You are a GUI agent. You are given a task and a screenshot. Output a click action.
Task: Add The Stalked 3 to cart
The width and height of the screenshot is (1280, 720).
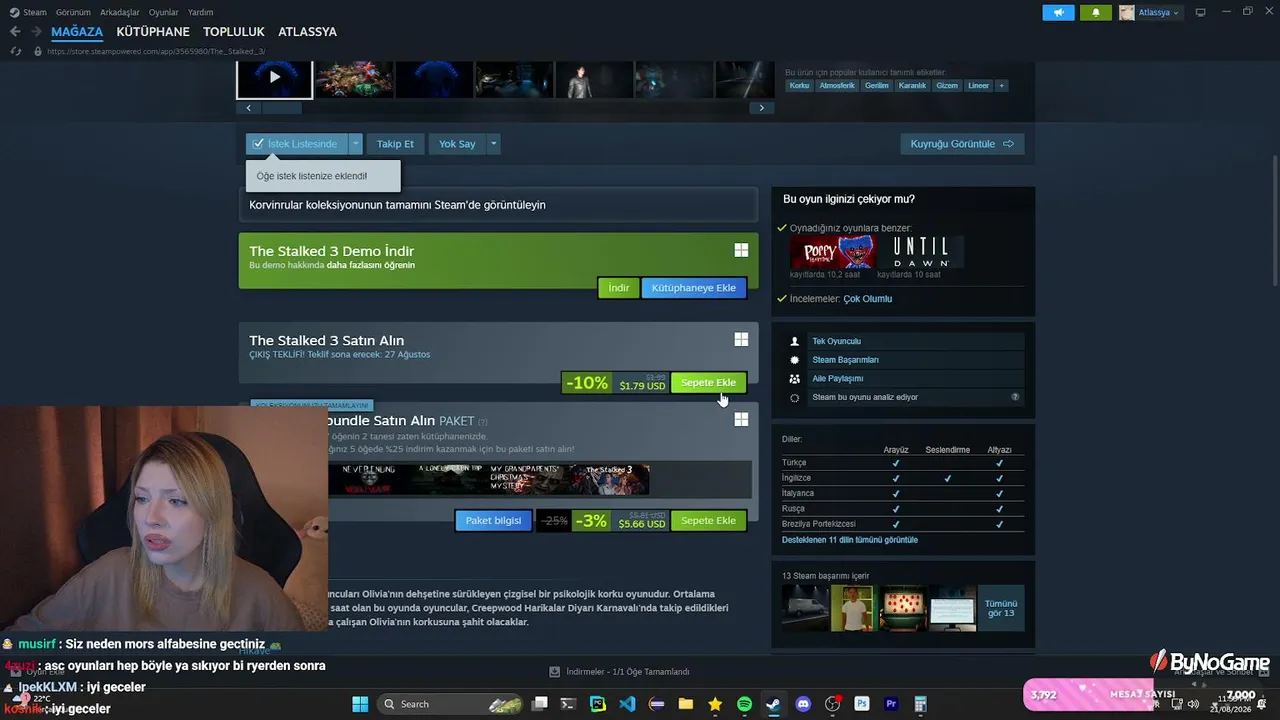[x=708, y=383]
